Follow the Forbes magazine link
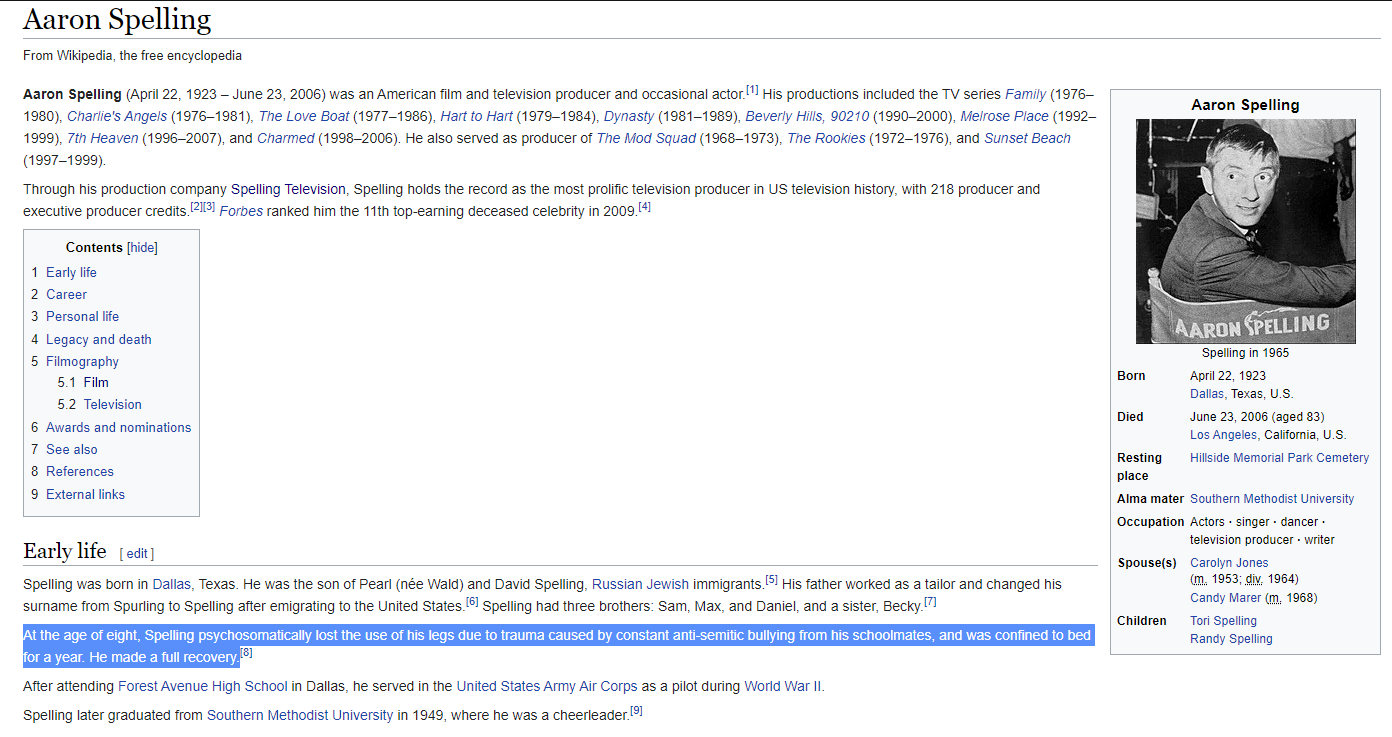The image size is (1392, 737). click(241, 211)
